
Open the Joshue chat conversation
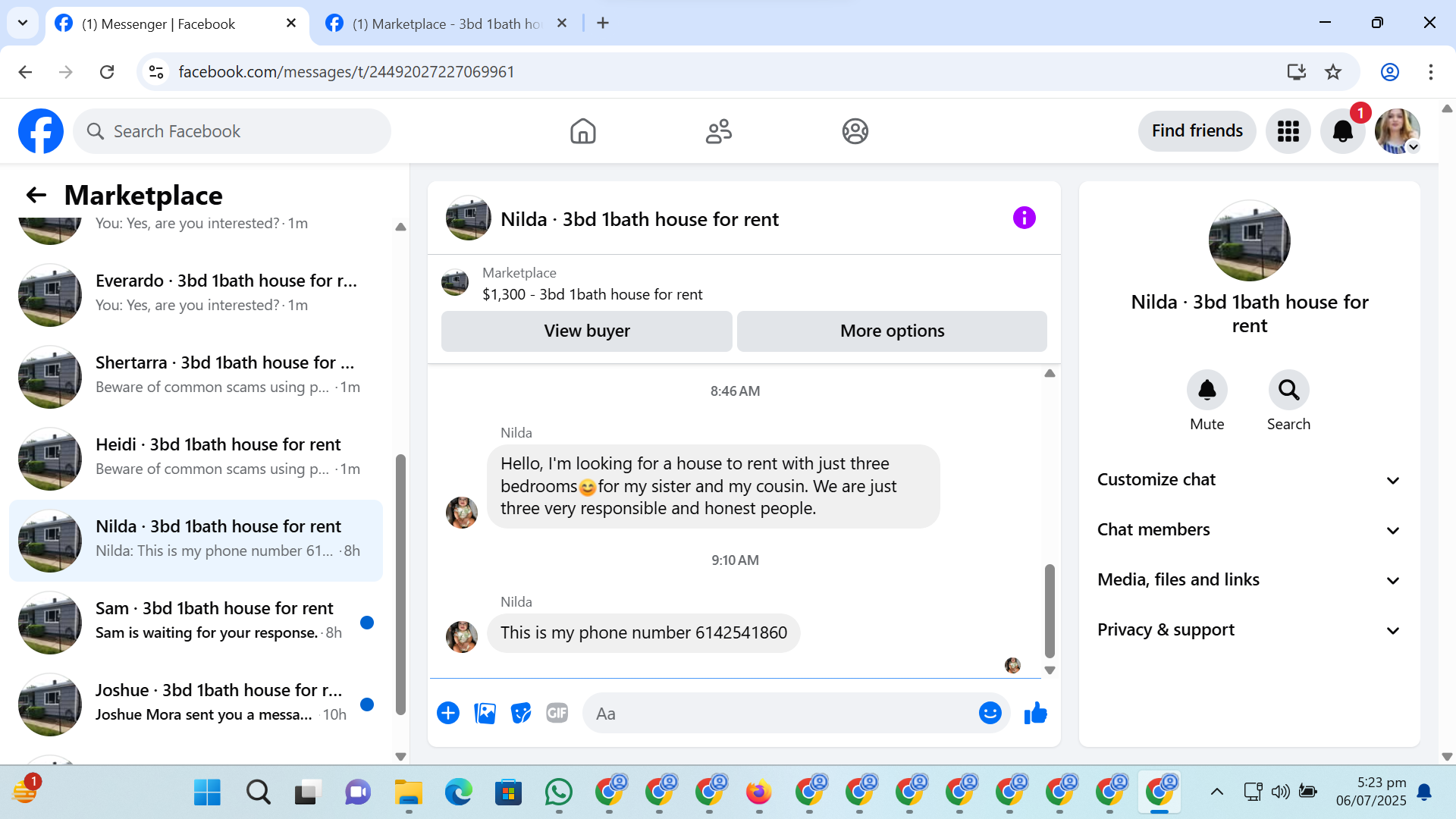(x=196, y=704)
